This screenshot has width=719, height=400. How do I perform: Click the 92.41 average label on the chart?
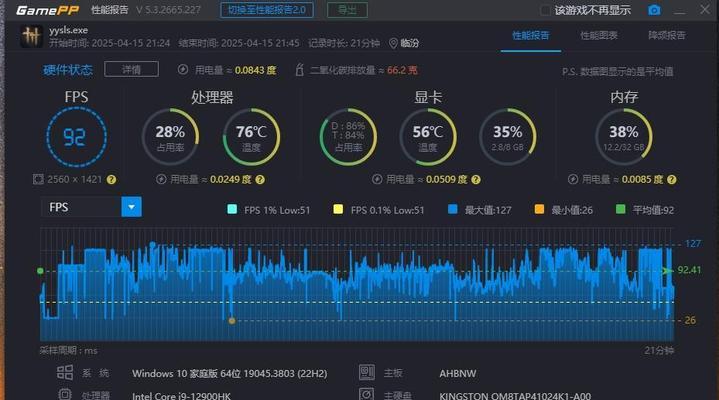(x=689, y=270)
